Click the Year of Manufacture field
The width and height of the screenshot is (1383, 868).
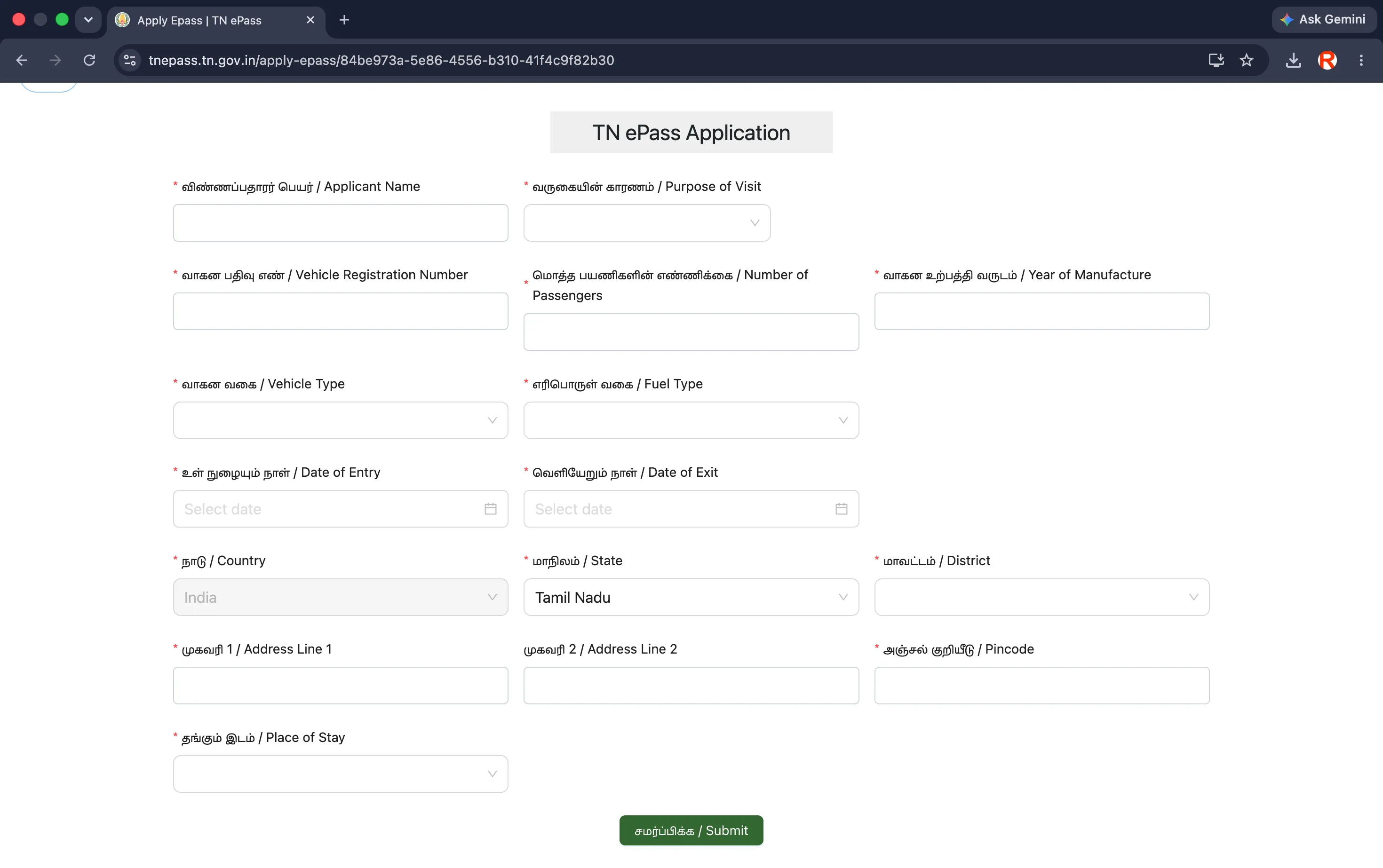tap(1042, 311)
